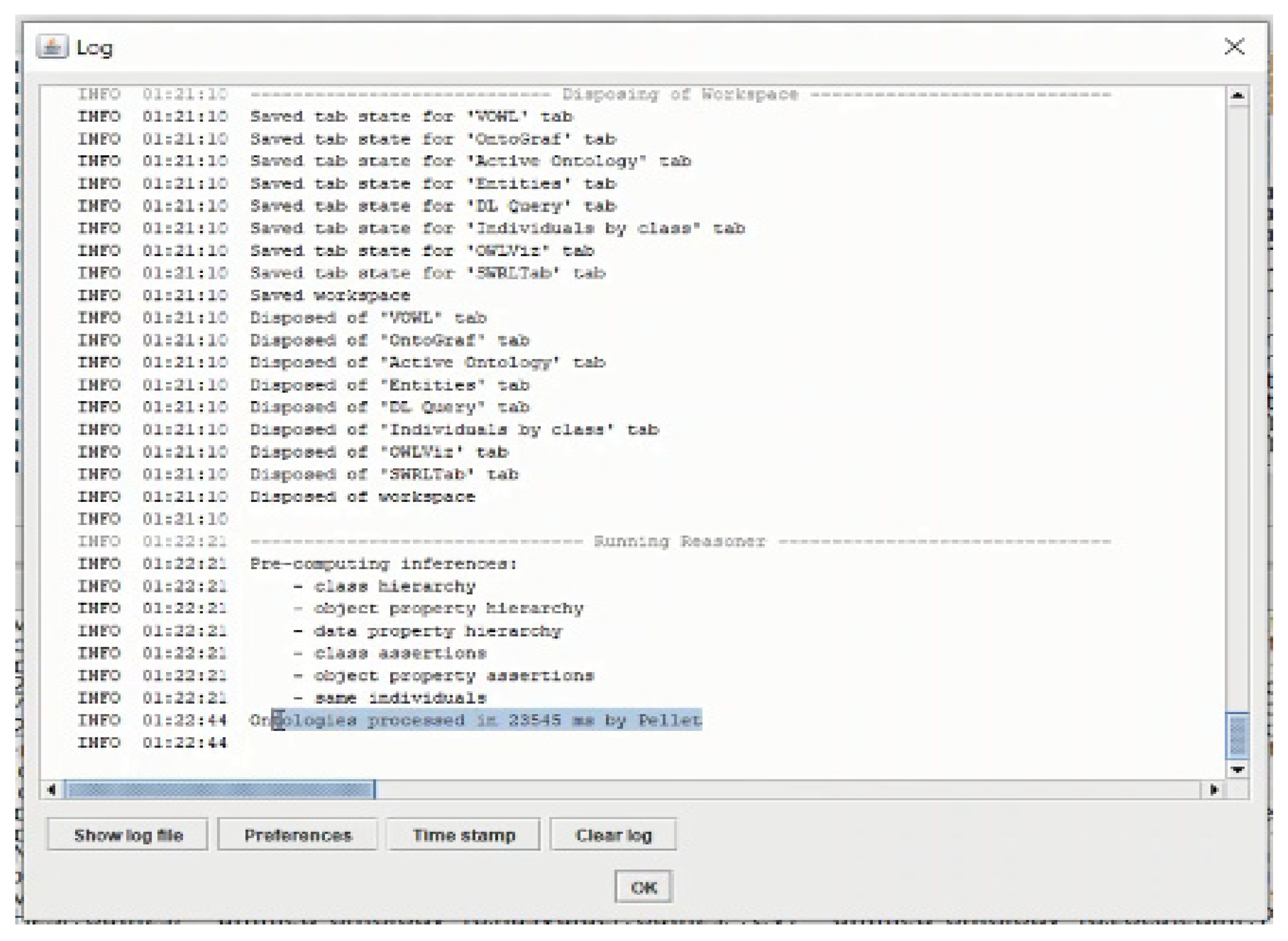The width and height of the screenshot is (1288, 941).
Task: Click the Running Reasoner separator line
Action: 679,541
